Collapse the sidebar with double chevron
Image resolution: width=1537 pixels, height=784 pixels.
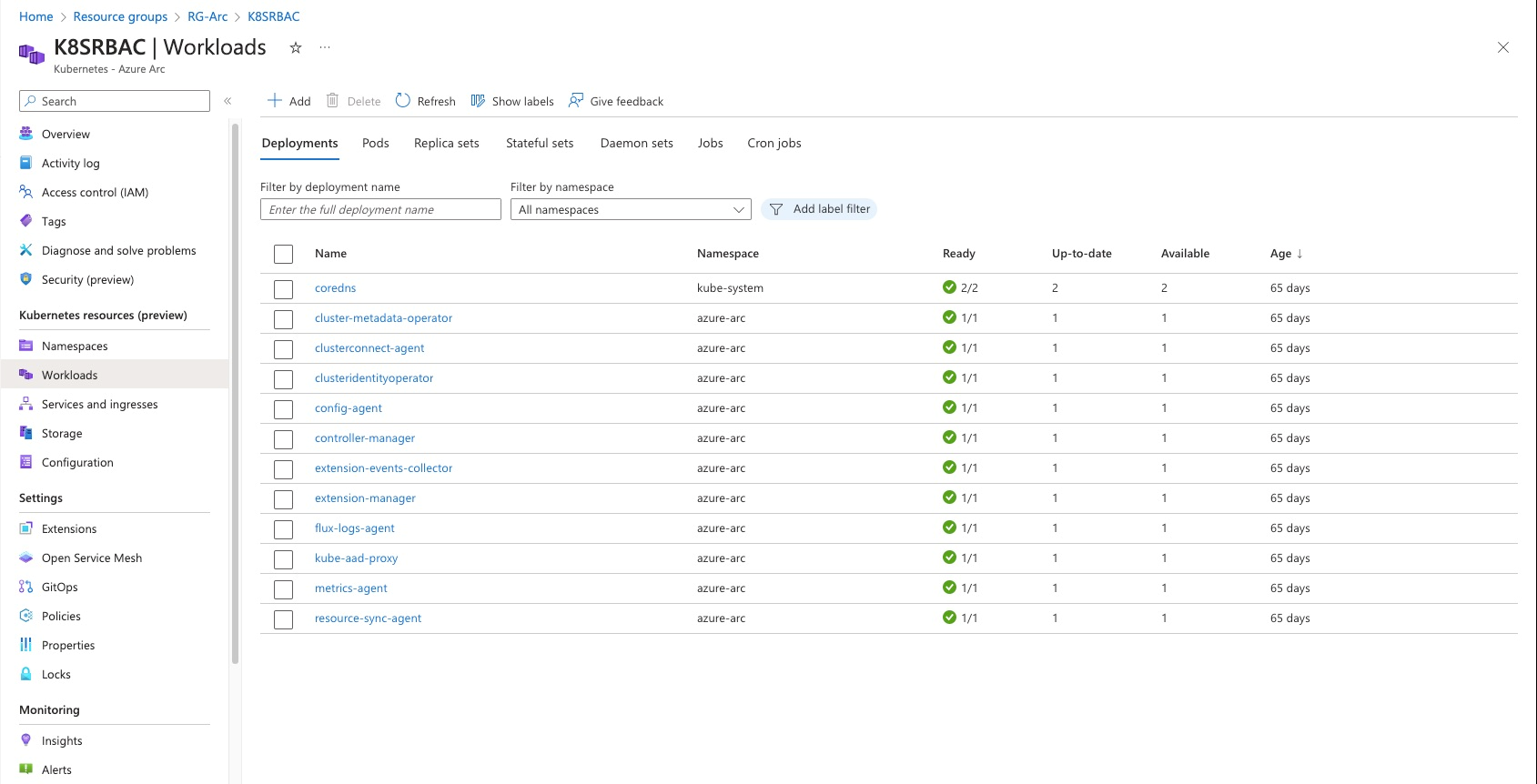pyautogui.click(x=228, y=101)
